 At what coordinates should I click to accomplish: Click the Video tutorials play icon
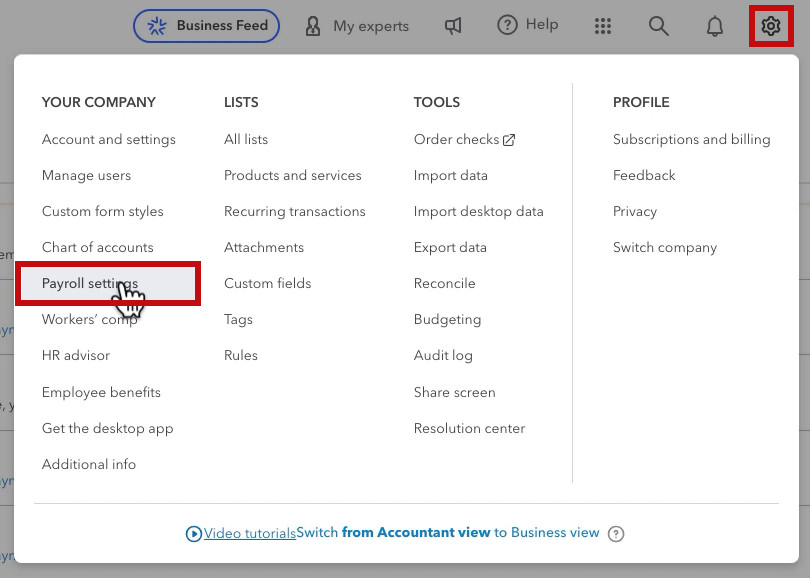tap(194, 534)
